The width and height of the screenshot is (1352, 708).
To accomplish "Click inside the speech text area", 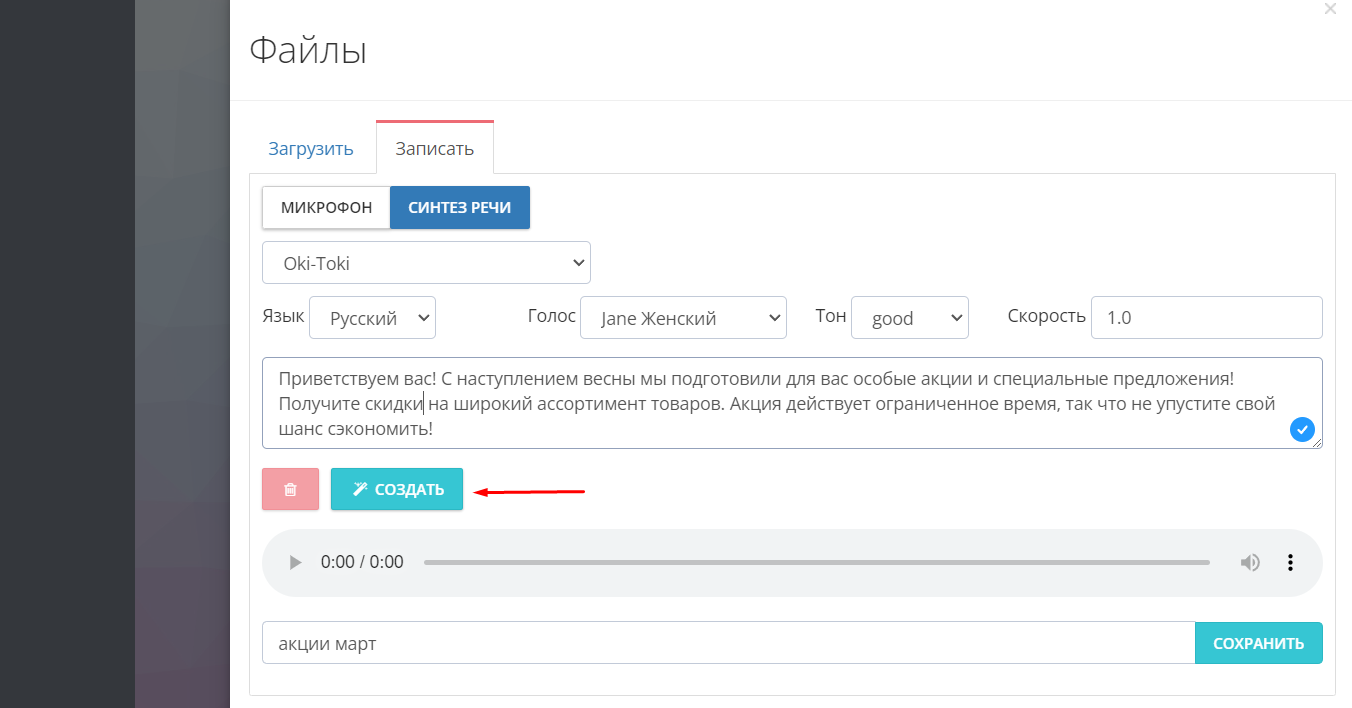I will click(792, 403).
